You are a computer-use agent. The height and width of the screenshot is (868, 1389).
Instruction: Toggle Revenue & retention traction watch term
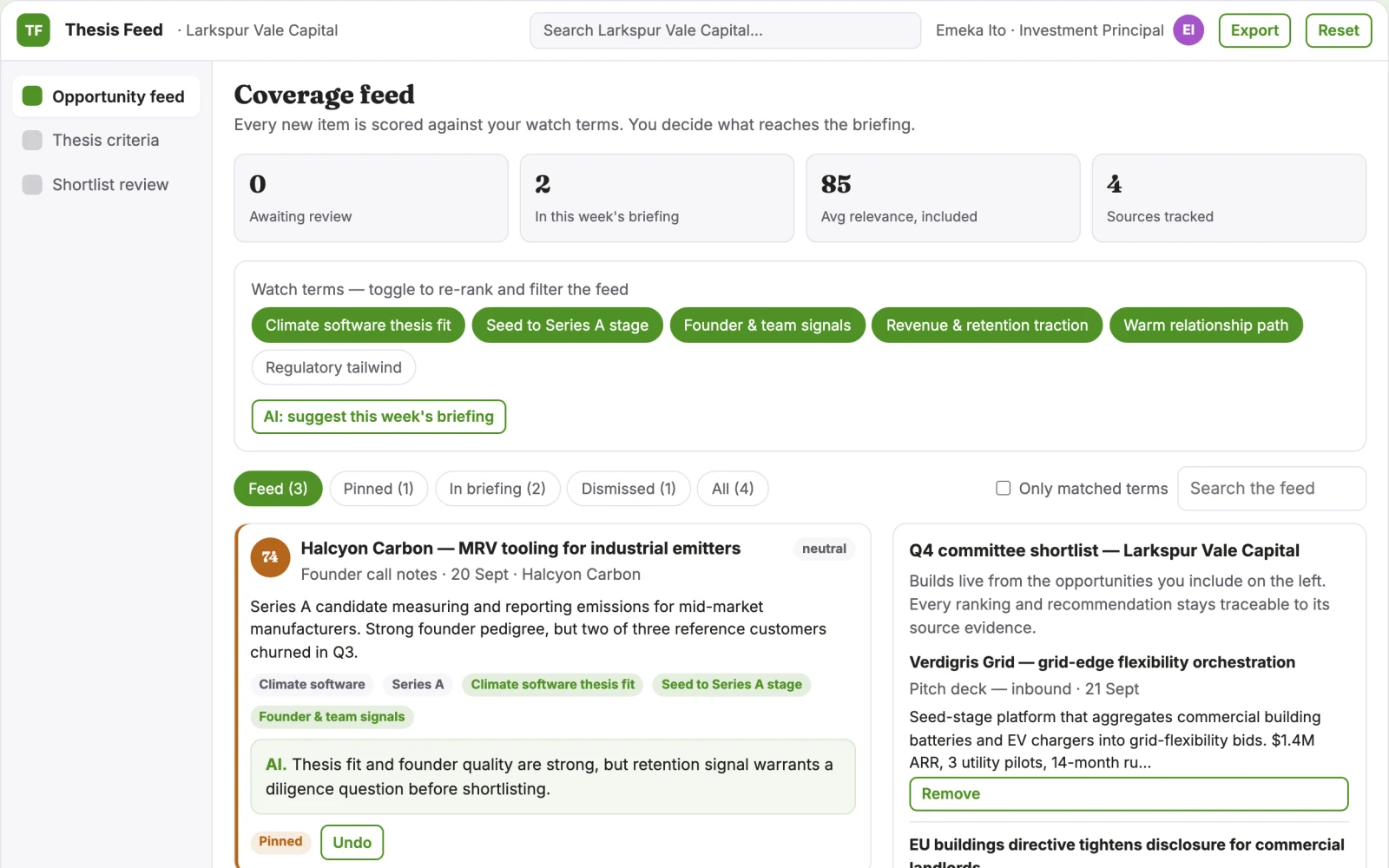[987, 325]
